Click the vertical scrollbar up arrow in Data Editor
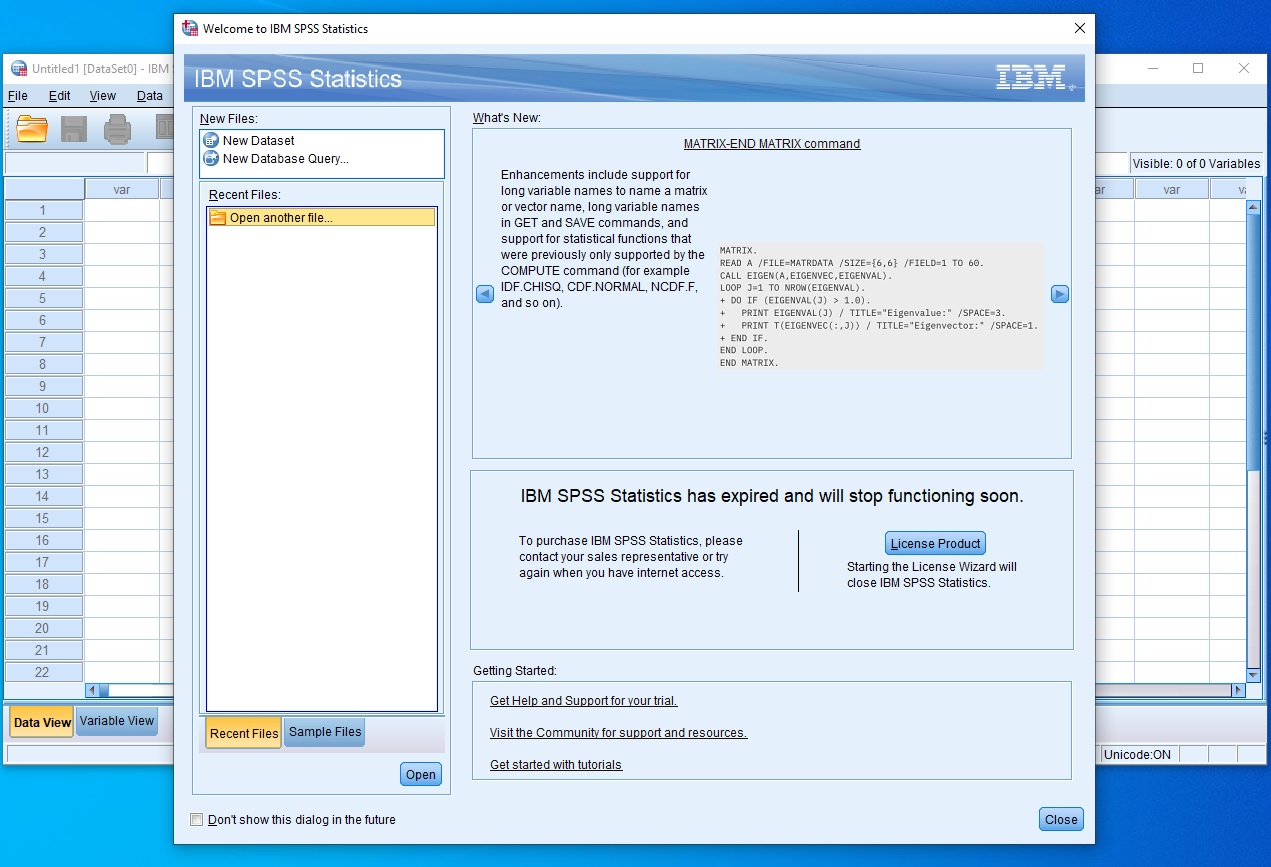This screenshot has width=1271, height=867. click(x=1253, y=208)
